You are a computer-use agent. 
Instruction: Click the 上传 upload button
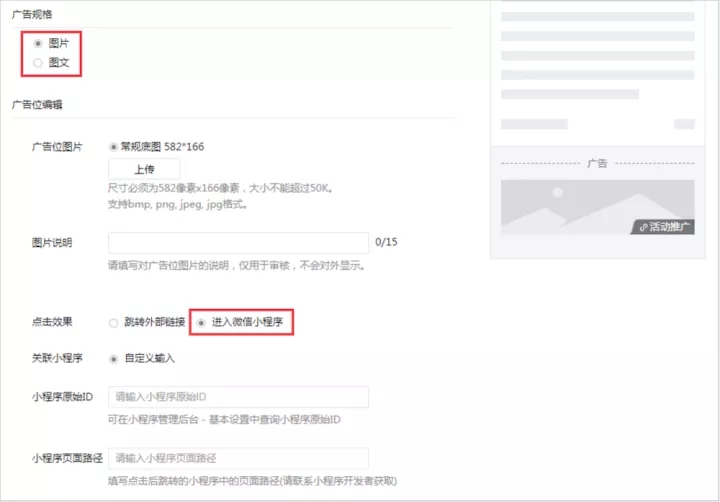pyautogui.click(x=144, y=169)
